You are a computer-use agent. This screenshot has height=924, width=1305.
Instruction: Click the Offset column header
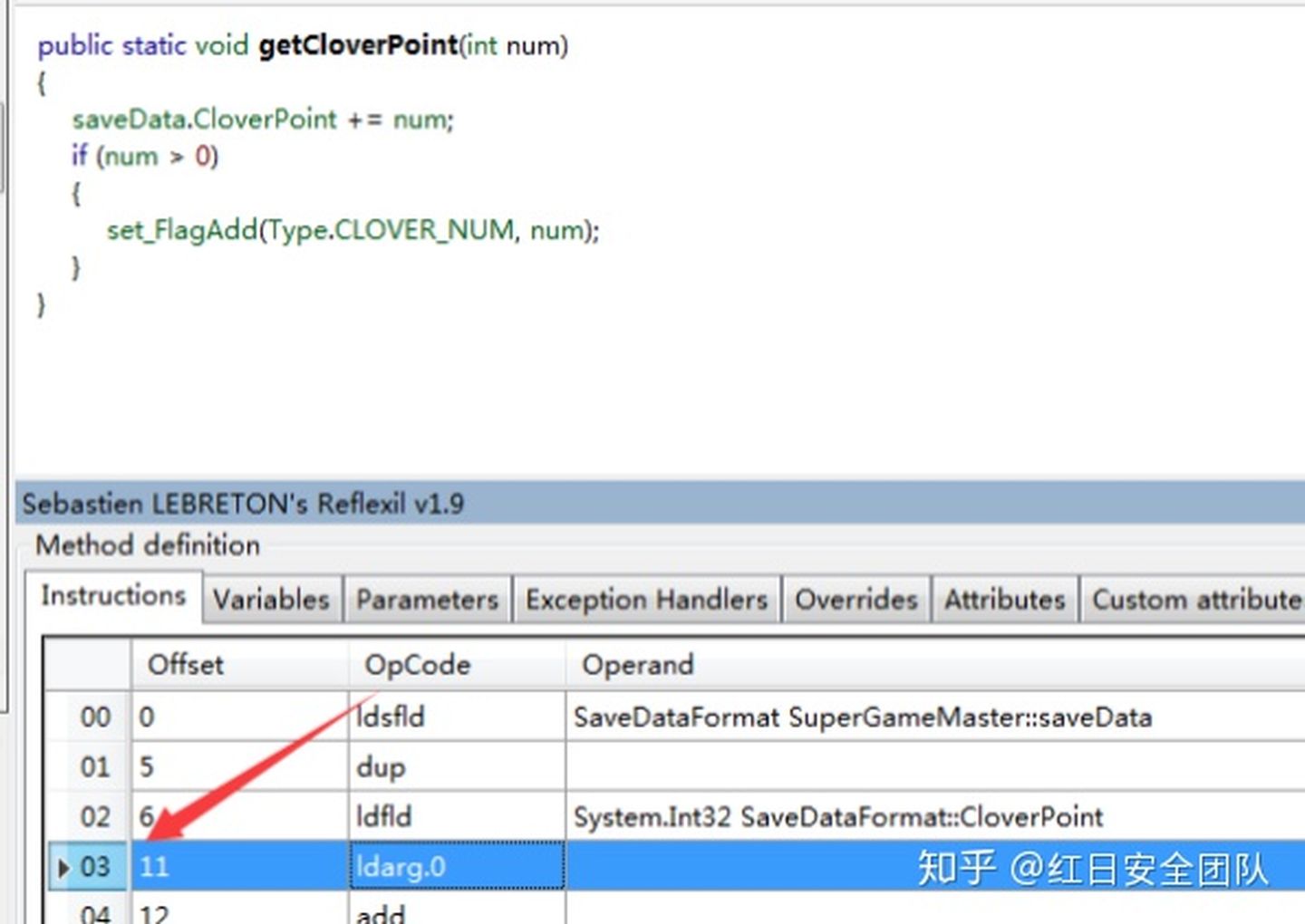[240, 665]
